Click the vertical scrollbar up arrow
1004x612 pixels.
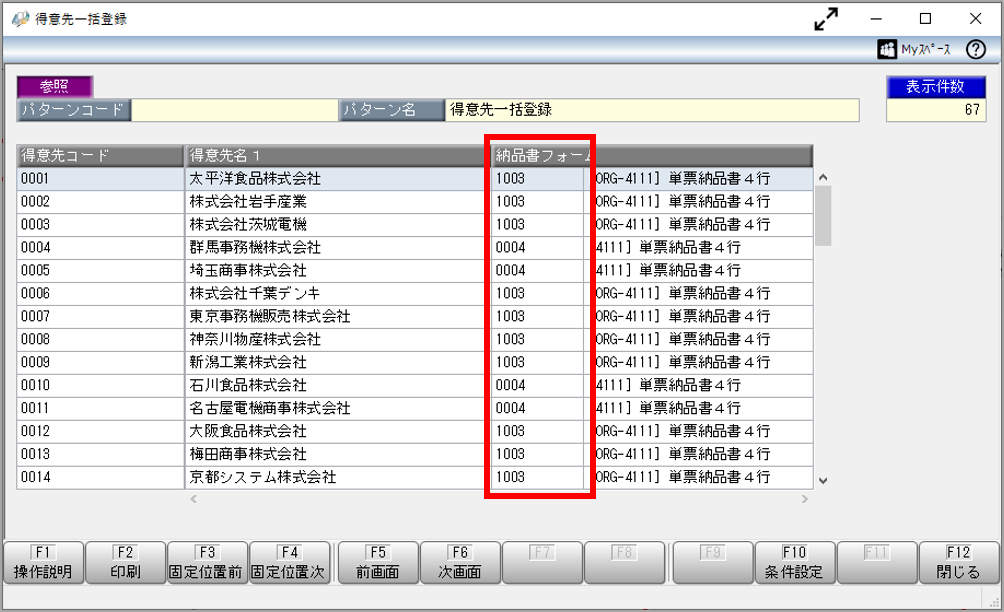823,177
